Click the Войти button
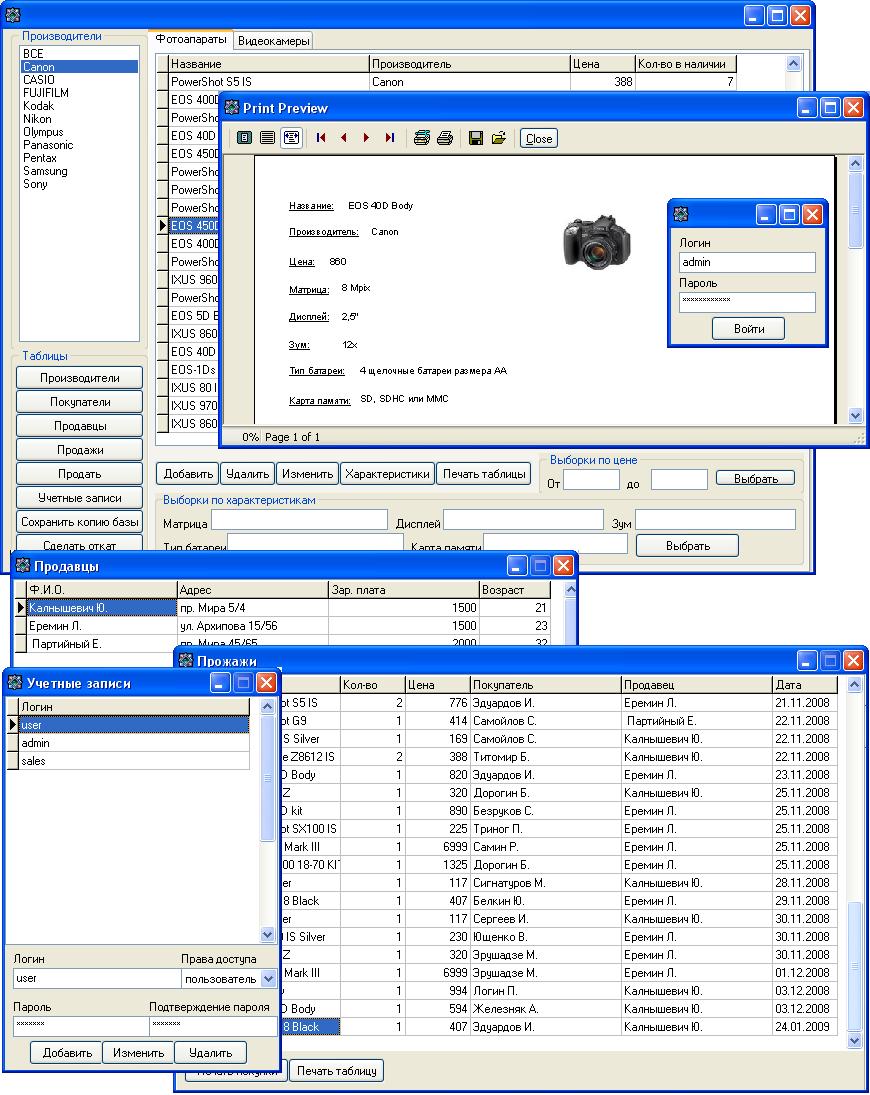The height and width of the screenshot is (1095, 870). pyautogui.click(x=749, y=329)
